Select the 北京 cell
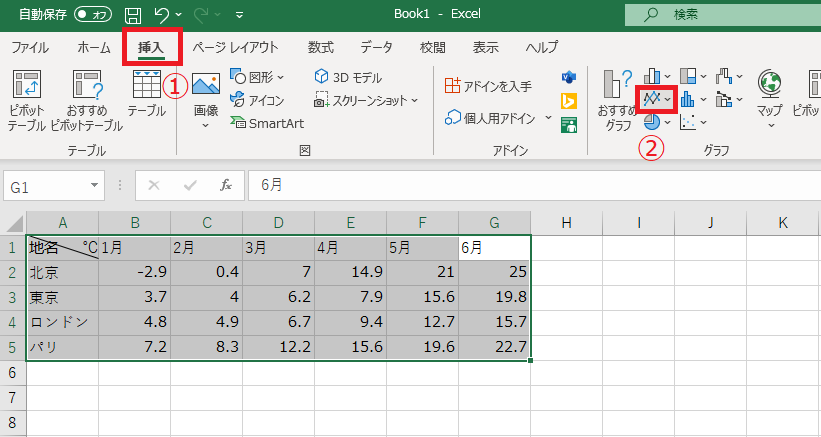The width and height of the screenshot is (821, 437). click(x=62, y=273)
